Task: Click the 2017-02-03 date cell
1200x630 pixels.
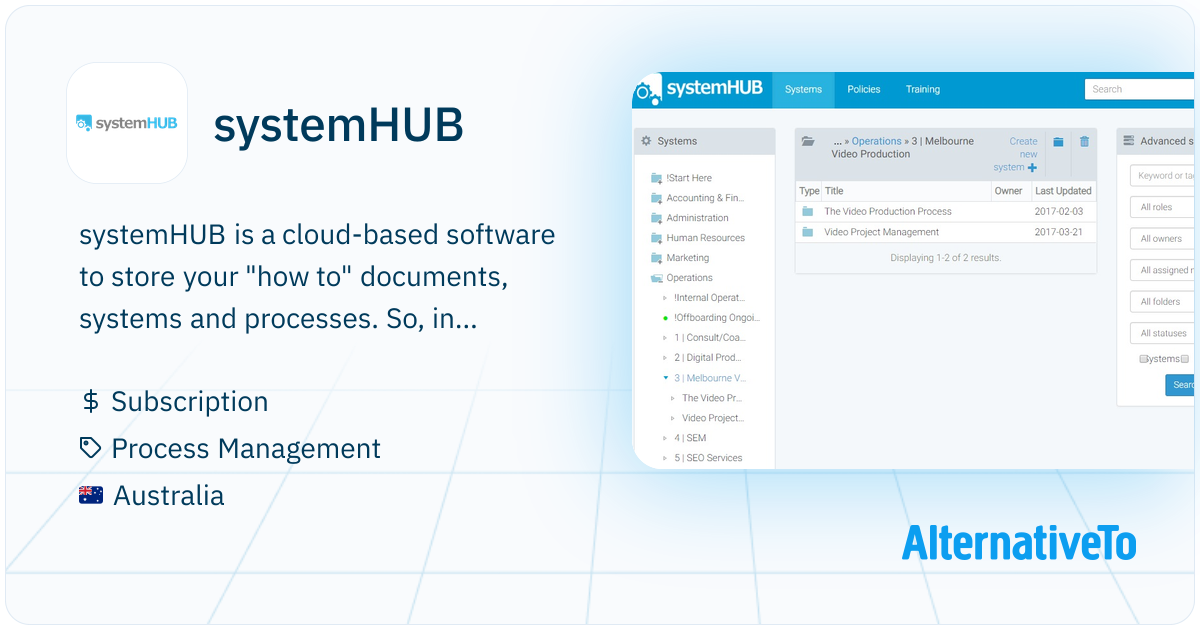Action: point(1059,212)
